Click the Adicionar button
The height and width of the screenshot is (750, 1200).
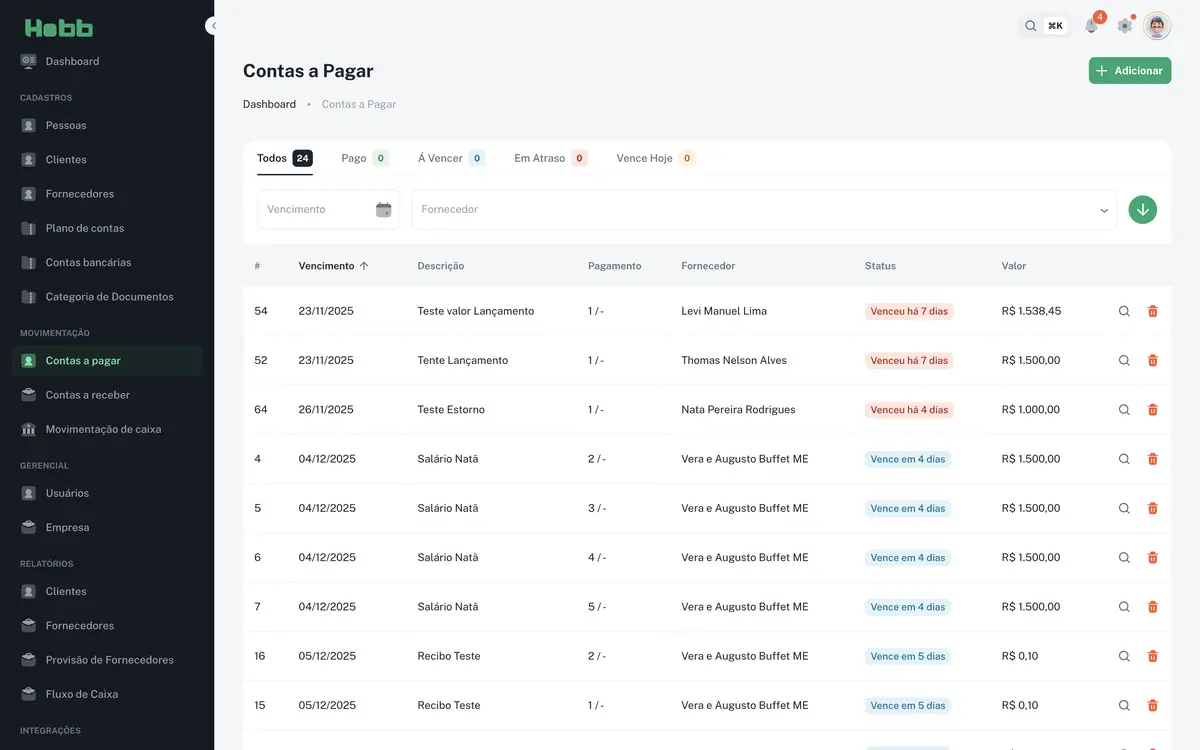pyautogui.click(x=1129, y=70)
